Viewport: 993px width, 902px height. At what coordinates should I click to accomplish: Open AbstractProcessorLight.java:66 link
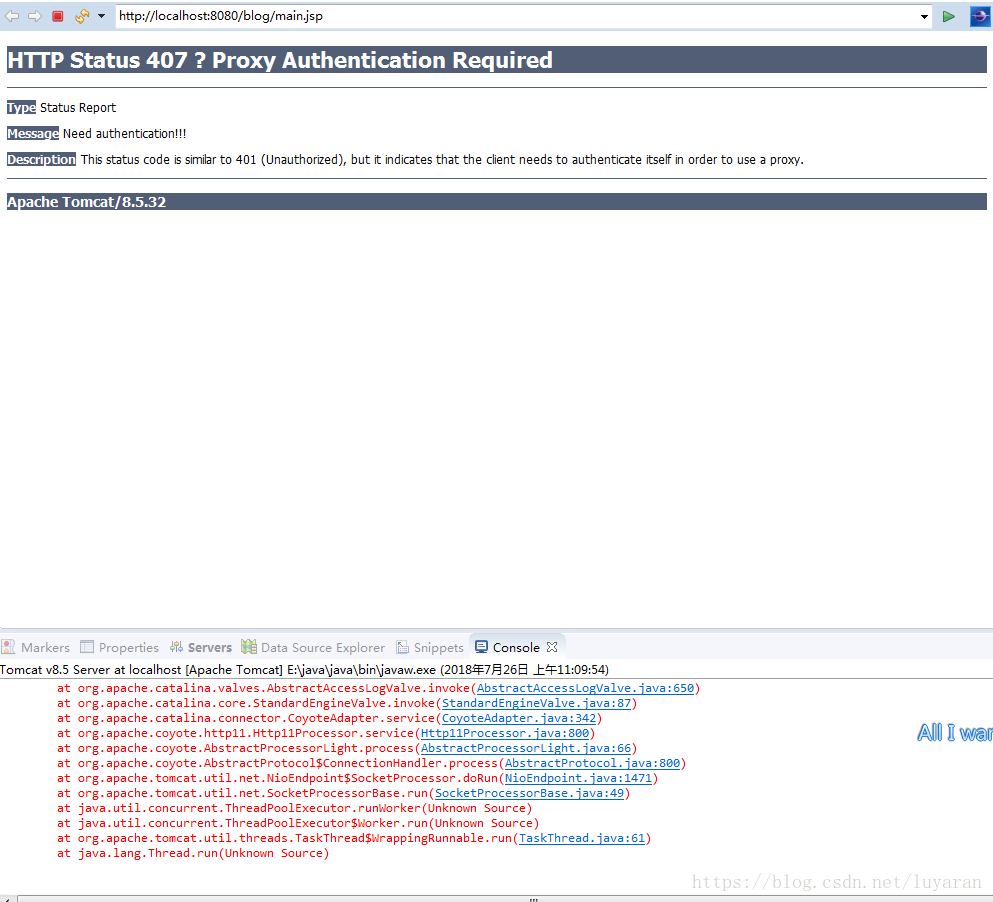(526, 749)
